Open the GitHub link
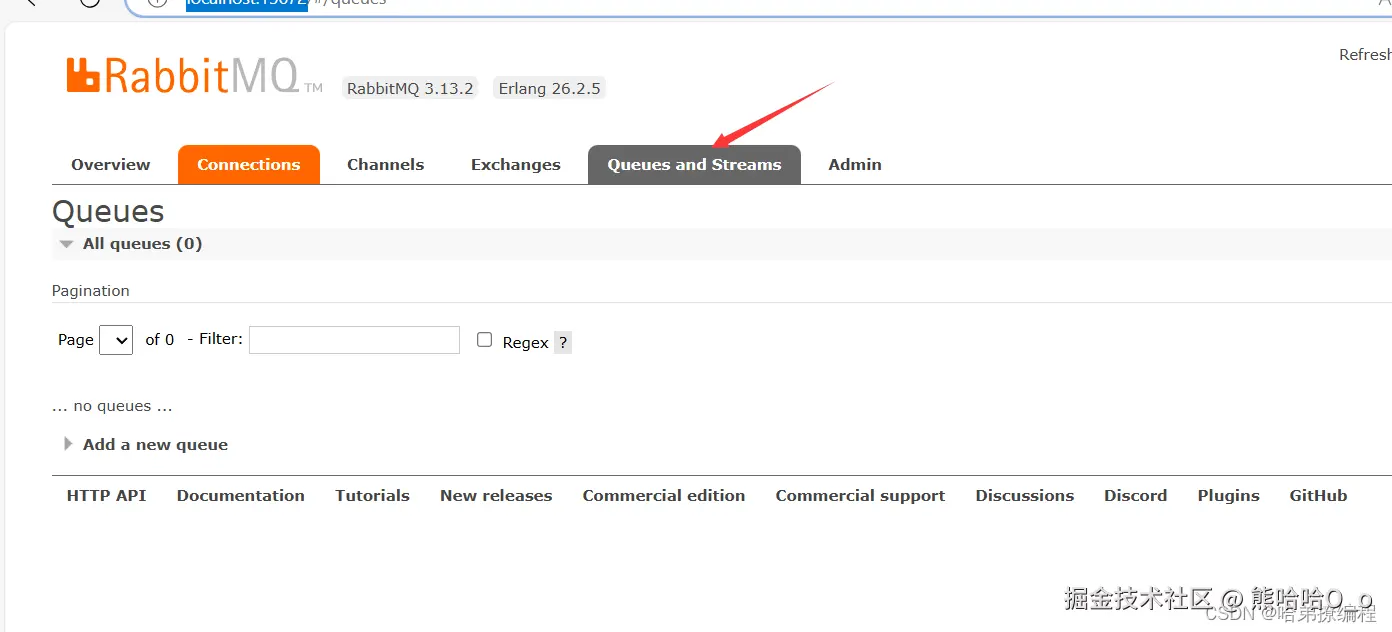Viewport: 1392px width, 632px height. (1318, 496)
